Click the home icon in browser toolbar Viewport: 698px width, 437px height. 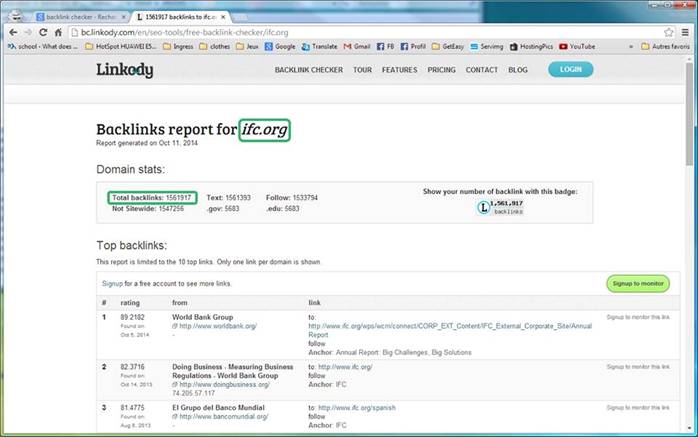[59, 32]
